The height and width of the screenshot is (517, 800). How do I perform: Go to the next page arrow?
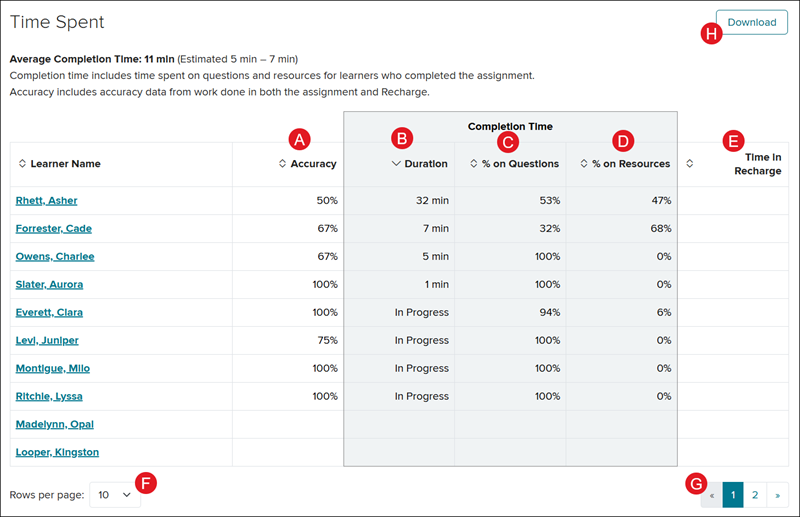click(777, 494)
